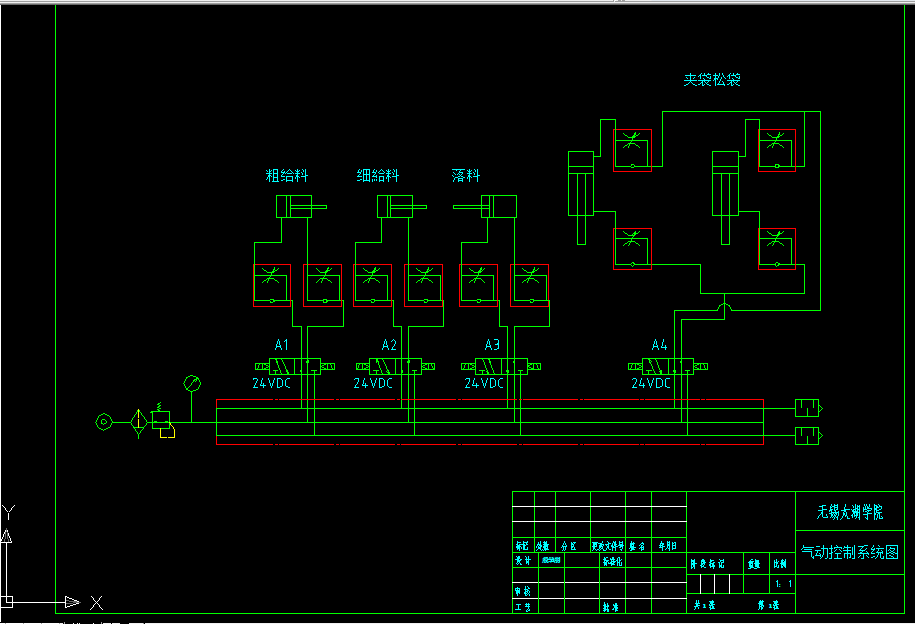915x624 pixels.
Task: Click the 细给料 label
Action: pos(378,175)
